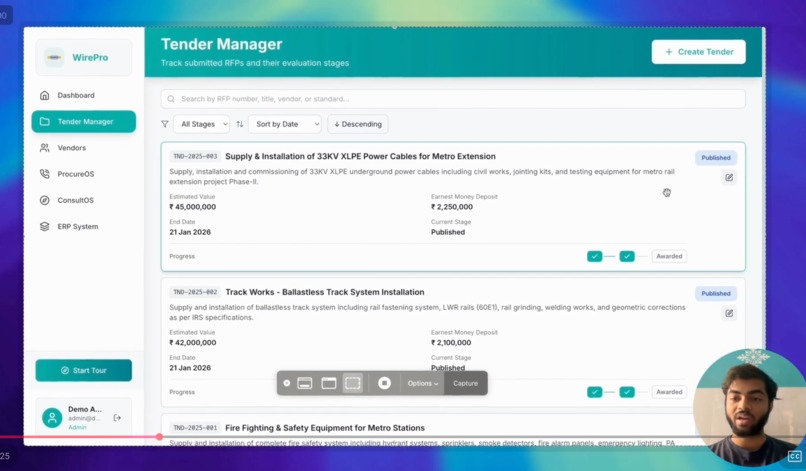
Task: Click the search by RFP number field
Action: [453, 99]
